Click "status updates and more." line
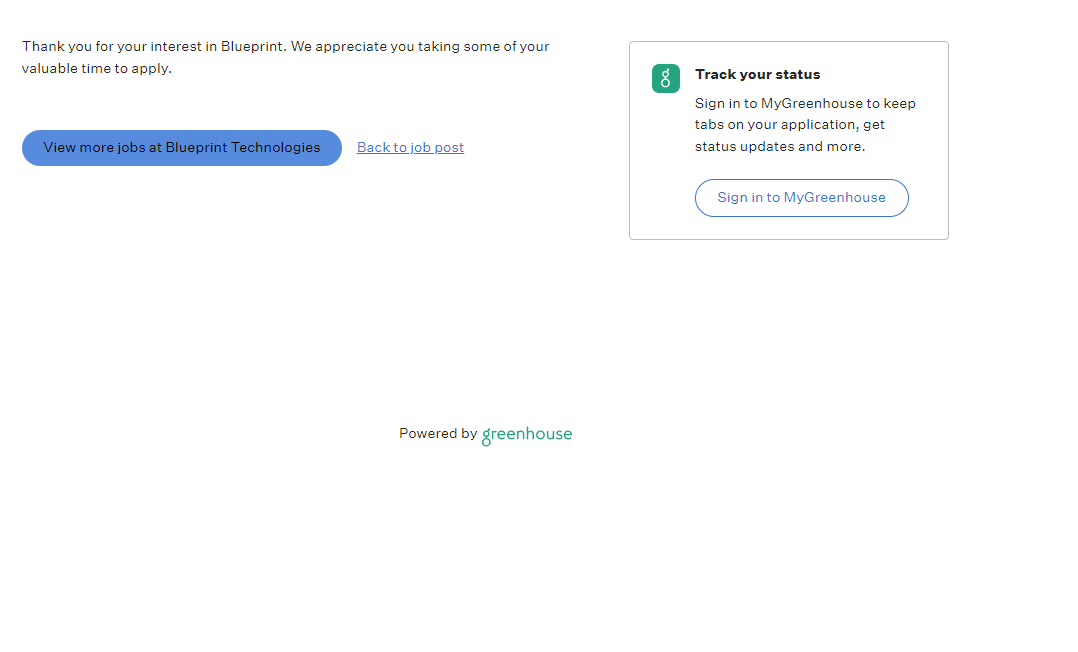This screenshot has height=652, width=1078. [779, 147]
